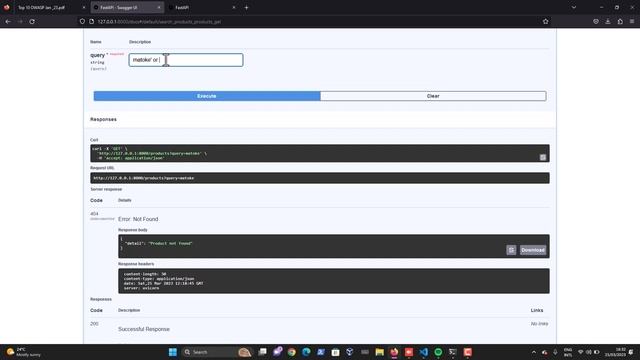Copy the response body with clipboard icon

(511, 250)
